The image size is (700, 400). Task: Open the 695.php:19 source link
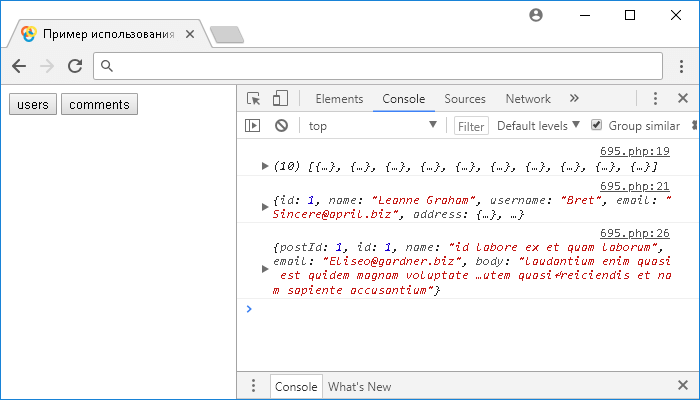(x=634, y=151)
